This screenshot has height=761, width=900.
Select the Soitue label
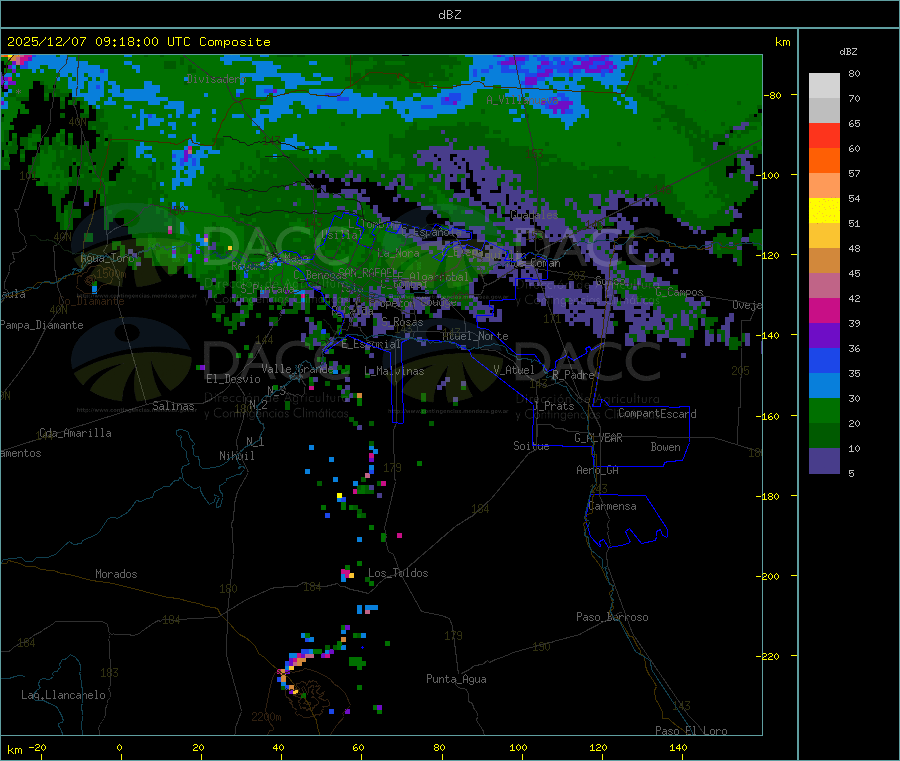pos(531,446)
